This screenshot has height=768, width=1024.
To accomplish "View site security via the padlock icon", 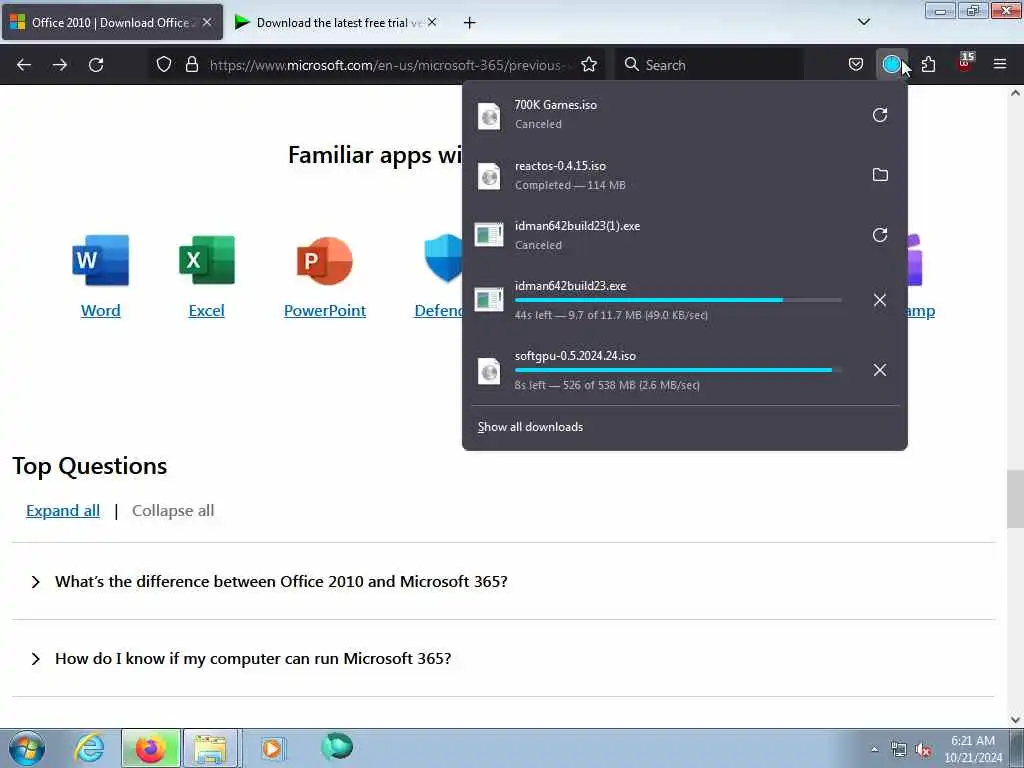I will point(191,64).
